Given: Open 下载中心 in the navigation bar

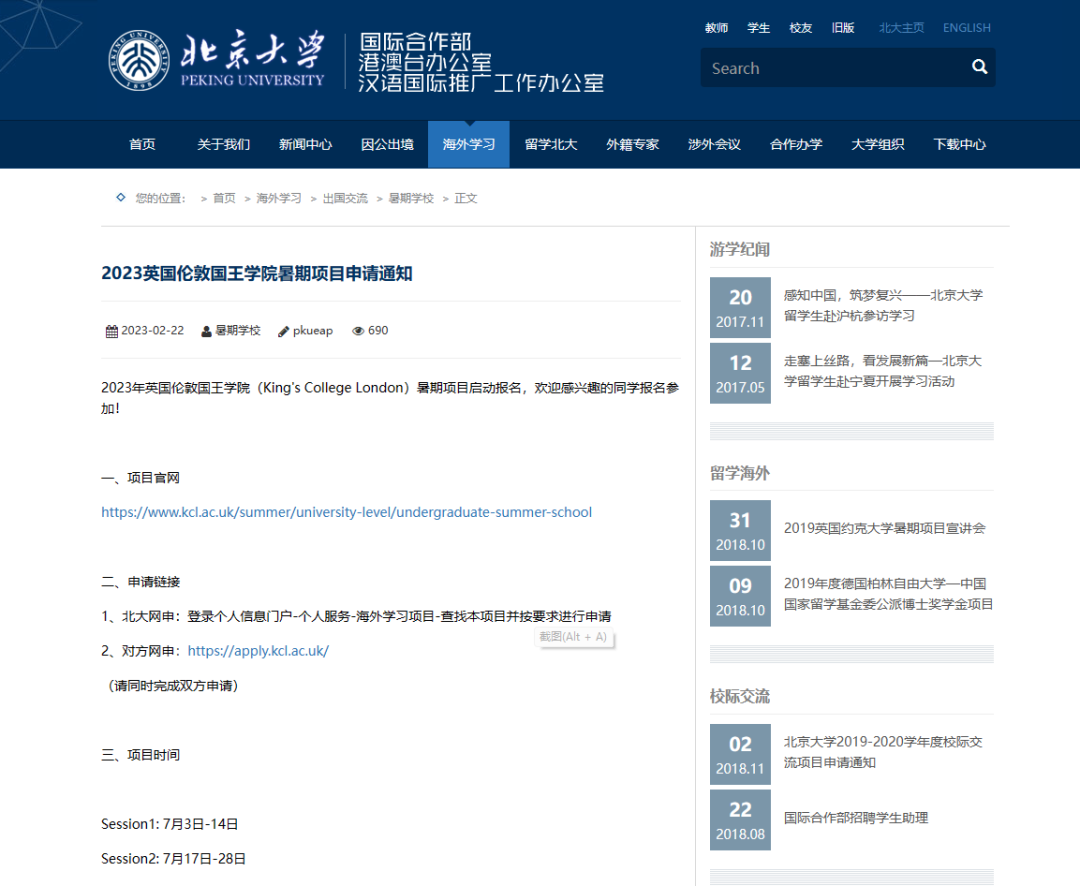Looking at the screenshot, I should (959, 145).
